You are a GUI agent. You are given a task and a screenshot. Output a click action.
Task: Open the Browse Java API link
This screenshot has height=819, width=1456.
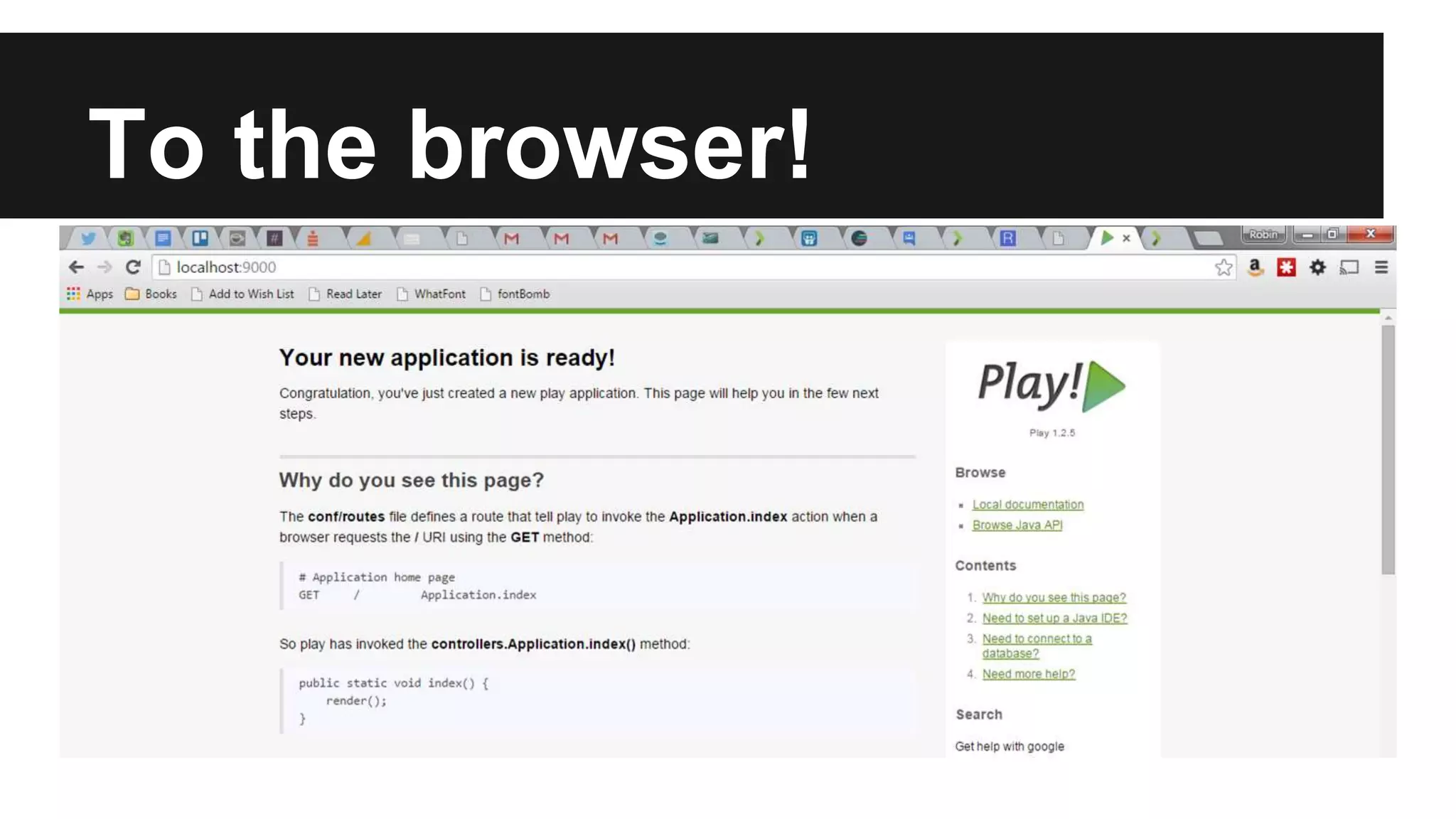tap(1017, 525)
